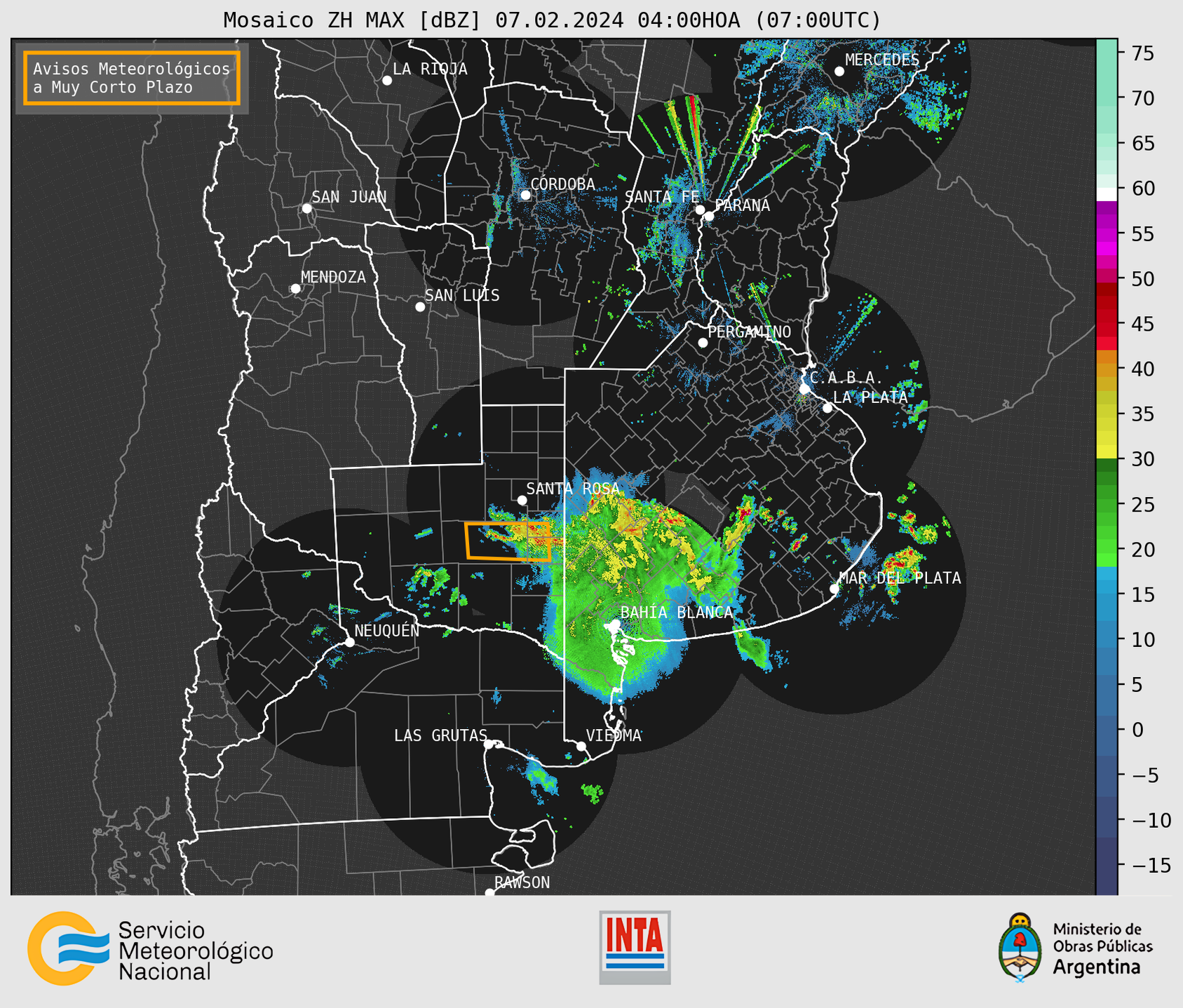Click the CÓRDOBA city marker dot
1183x1008 pixels.
pos(525,195)
